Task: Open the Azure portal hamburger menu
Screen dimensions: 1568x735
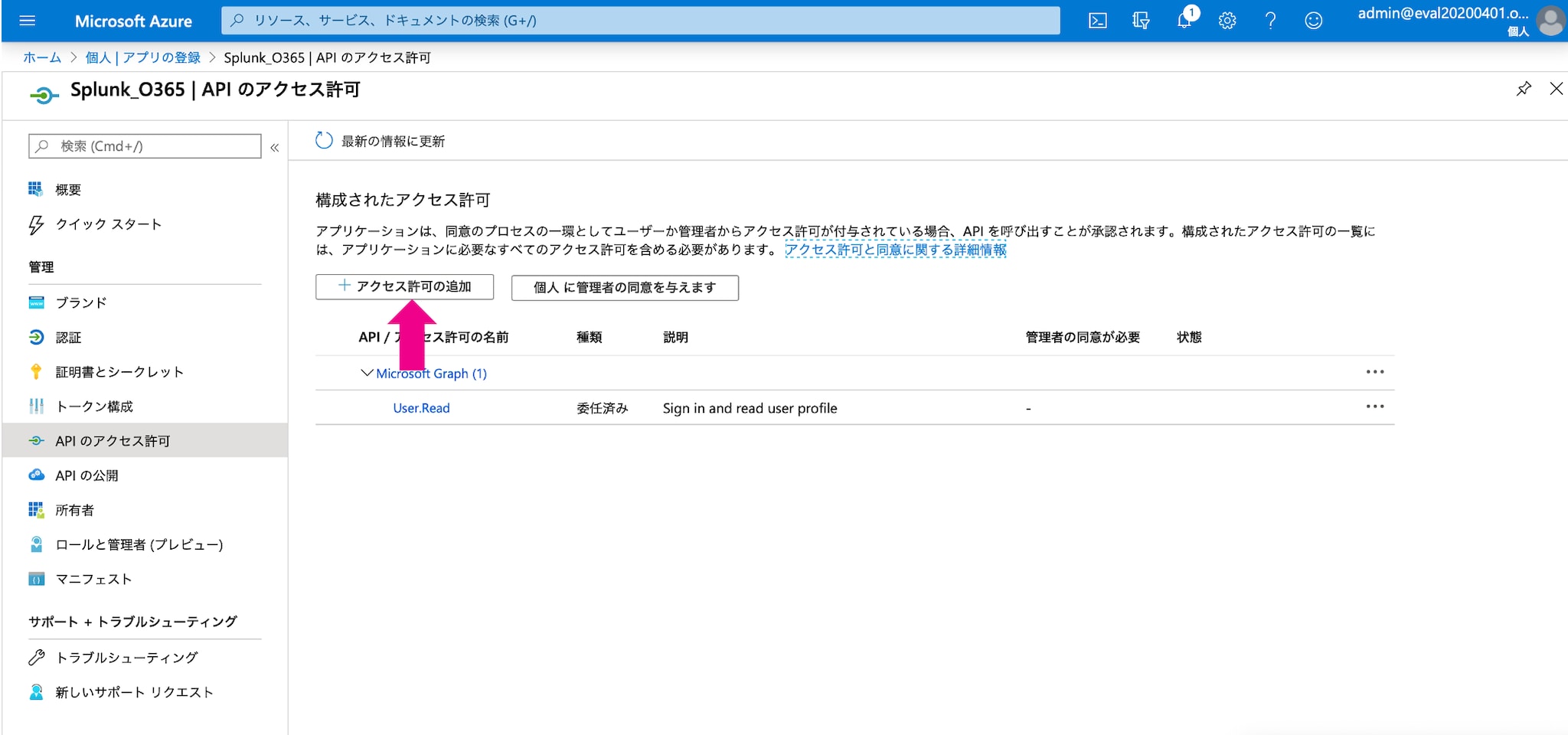Action: tap(28, 21)
